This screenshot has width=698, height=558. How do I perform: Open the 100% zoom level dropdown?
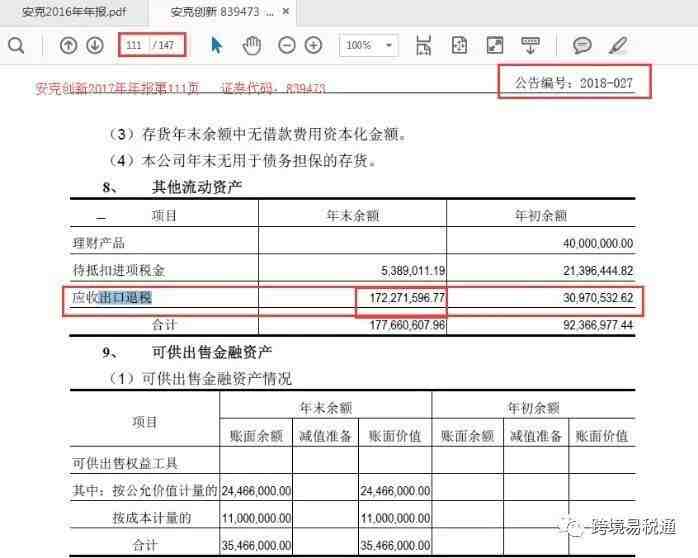370,46
